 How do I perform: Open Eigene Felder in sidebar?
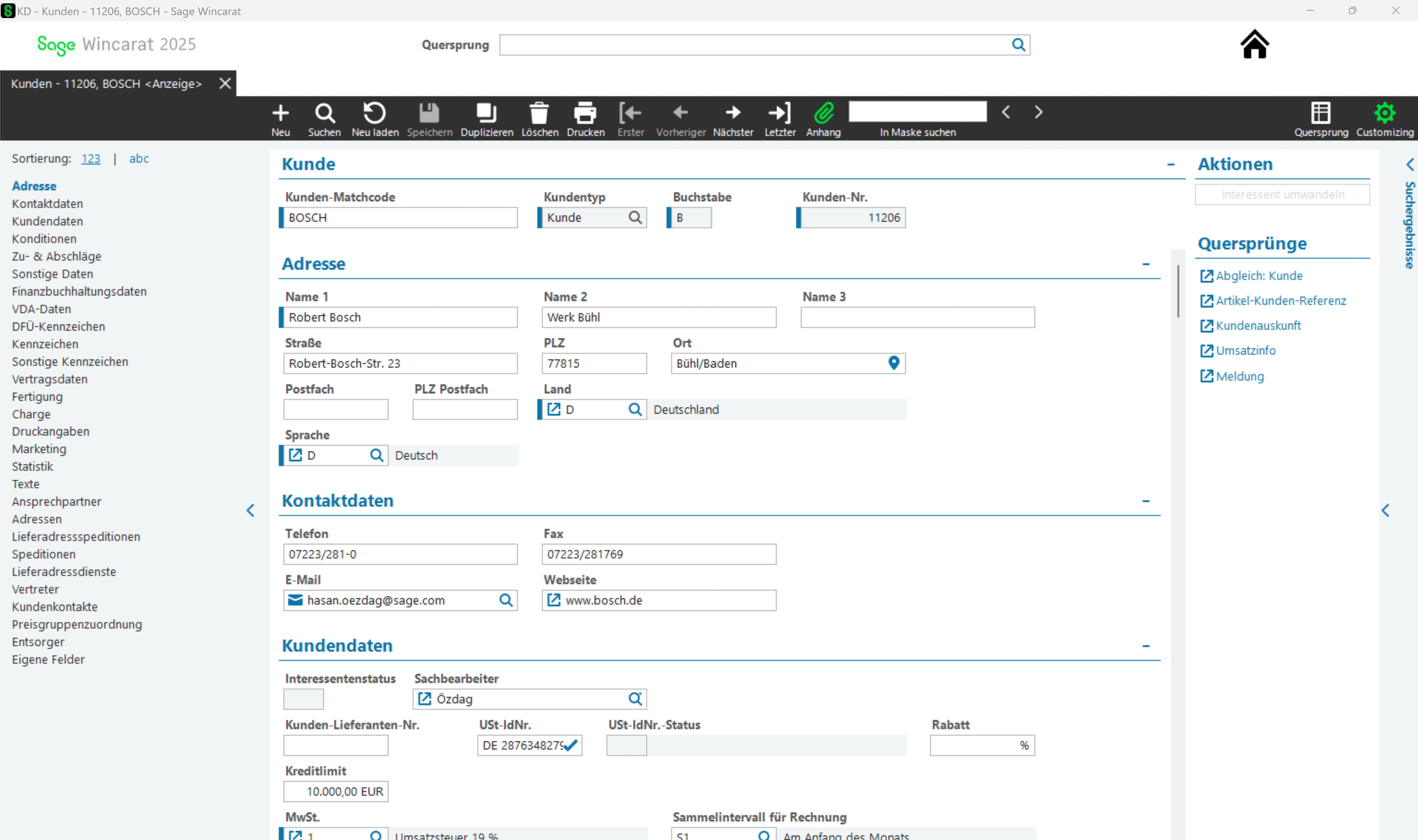48,659
